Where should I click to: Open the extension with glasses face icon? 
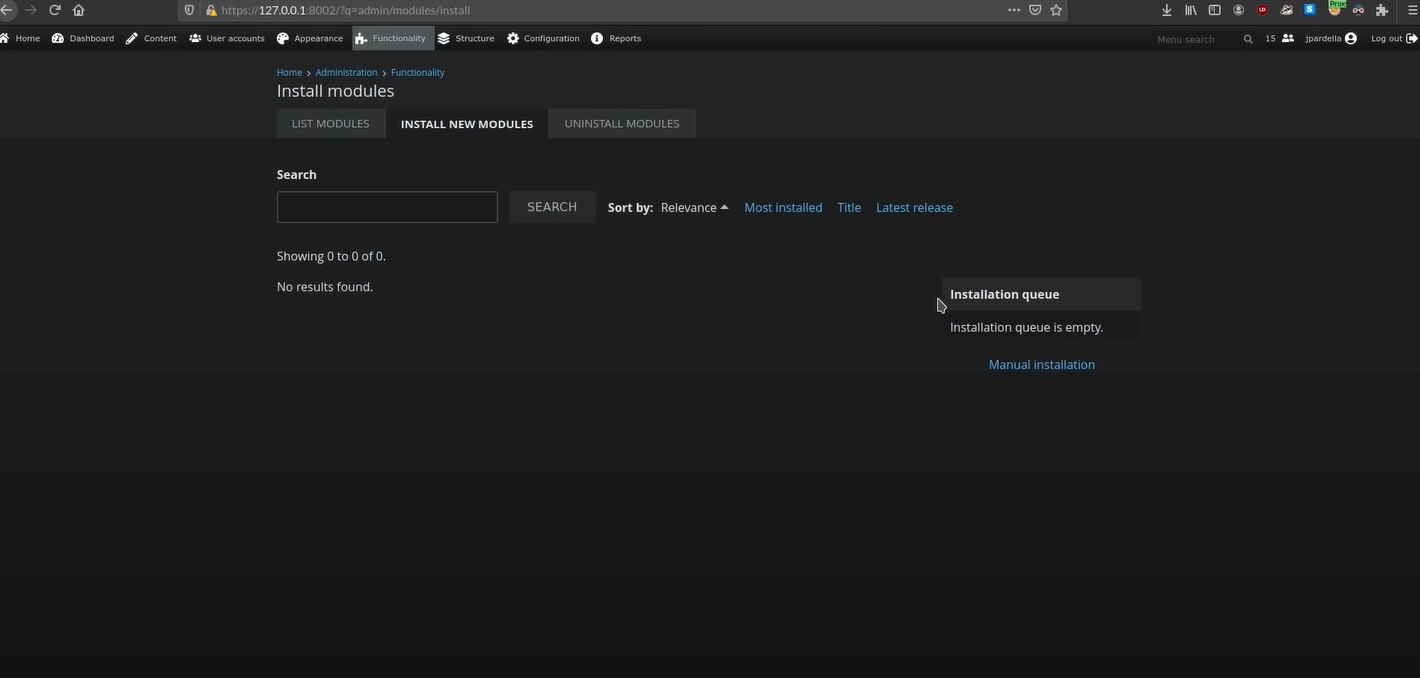click(1358, 10)
